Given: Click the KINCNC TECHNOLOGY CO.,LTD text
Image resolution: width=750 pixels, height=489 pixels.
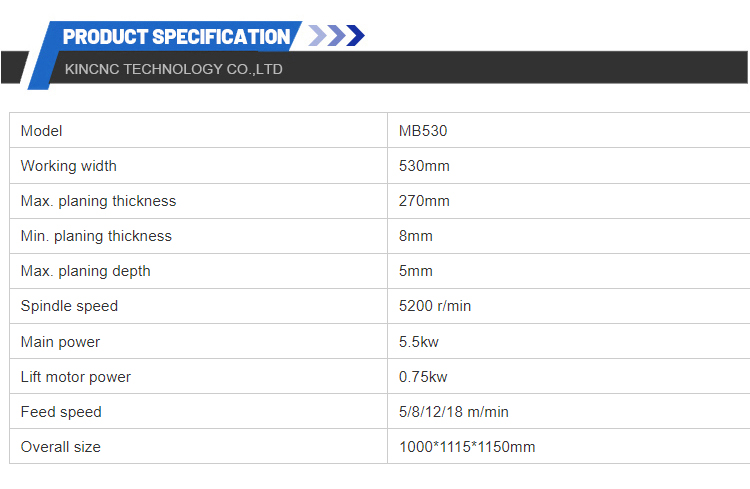Looking at the screenshot, I should (x=174, y=69).
